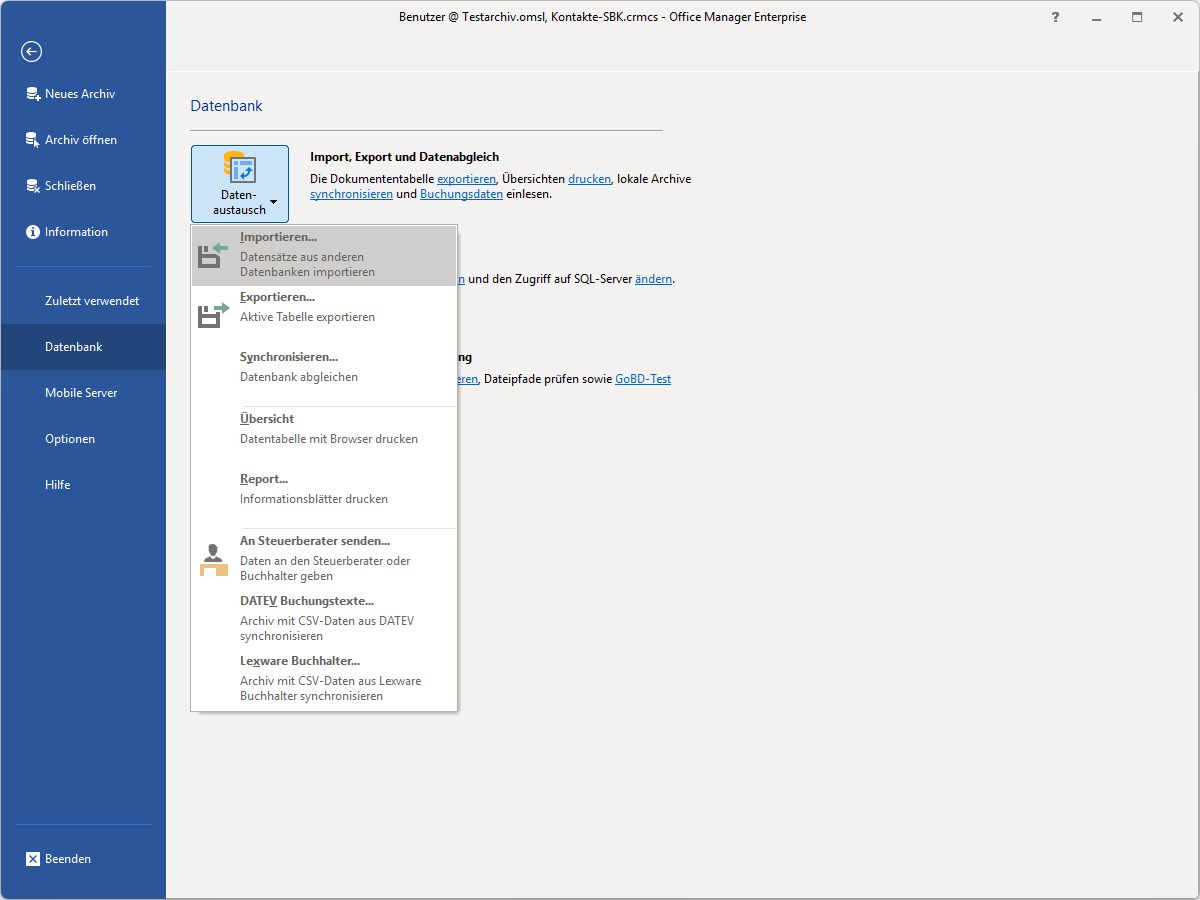Click the Steuerberater person icon
Screen dimensions: 1200x900
[x=213, y=560]
